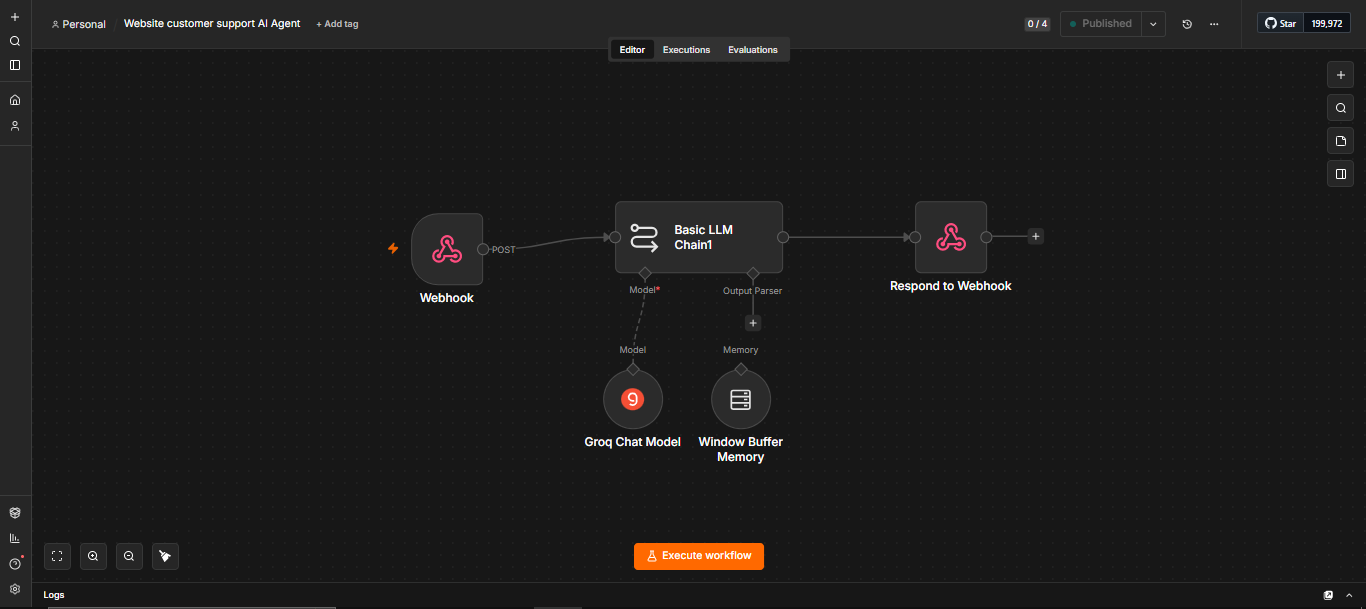Switch to the Evaluations tab
Screen dimensions: 1366x609
coord(753,50)
